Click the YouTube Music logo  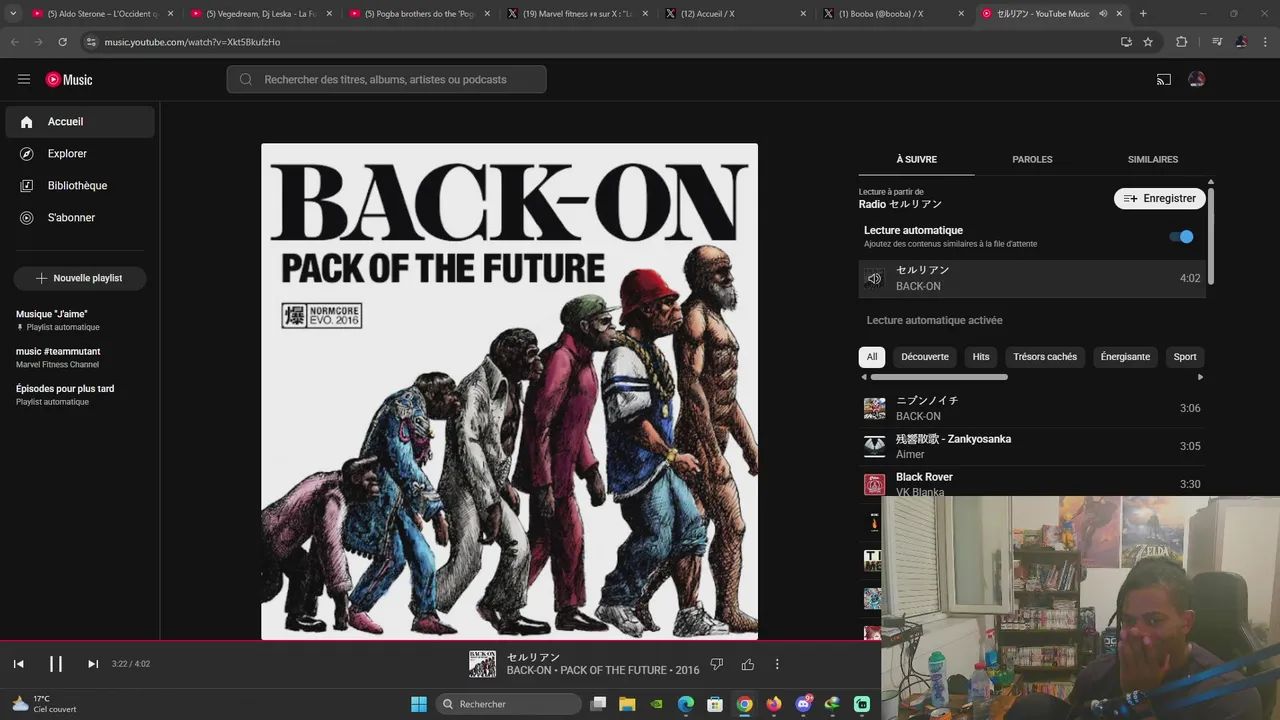click(x=69, y=79)
